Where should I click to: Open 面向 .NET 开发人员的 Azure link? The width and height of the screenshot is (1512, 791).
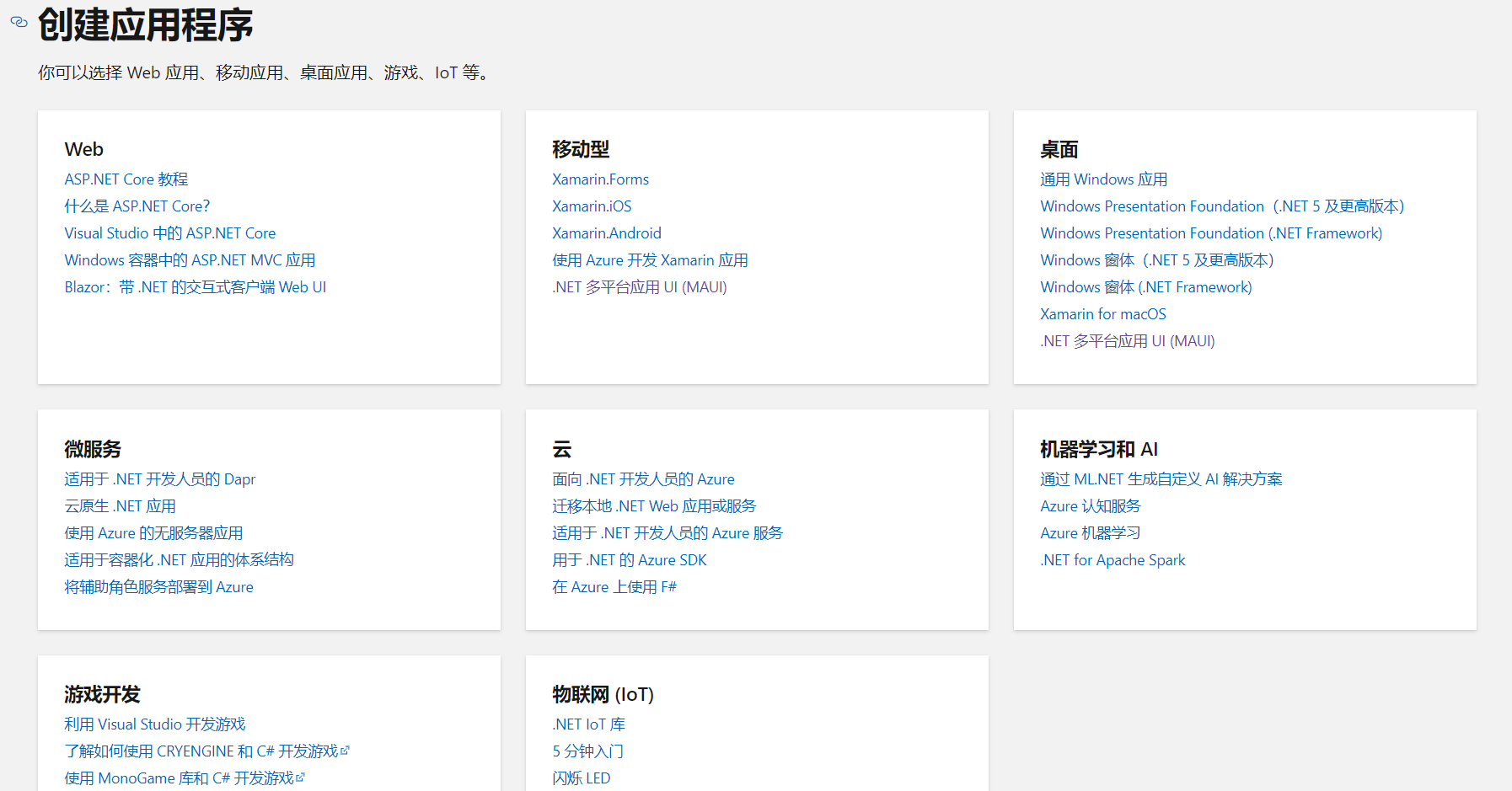pyautogui.click(x=643, y=479)
